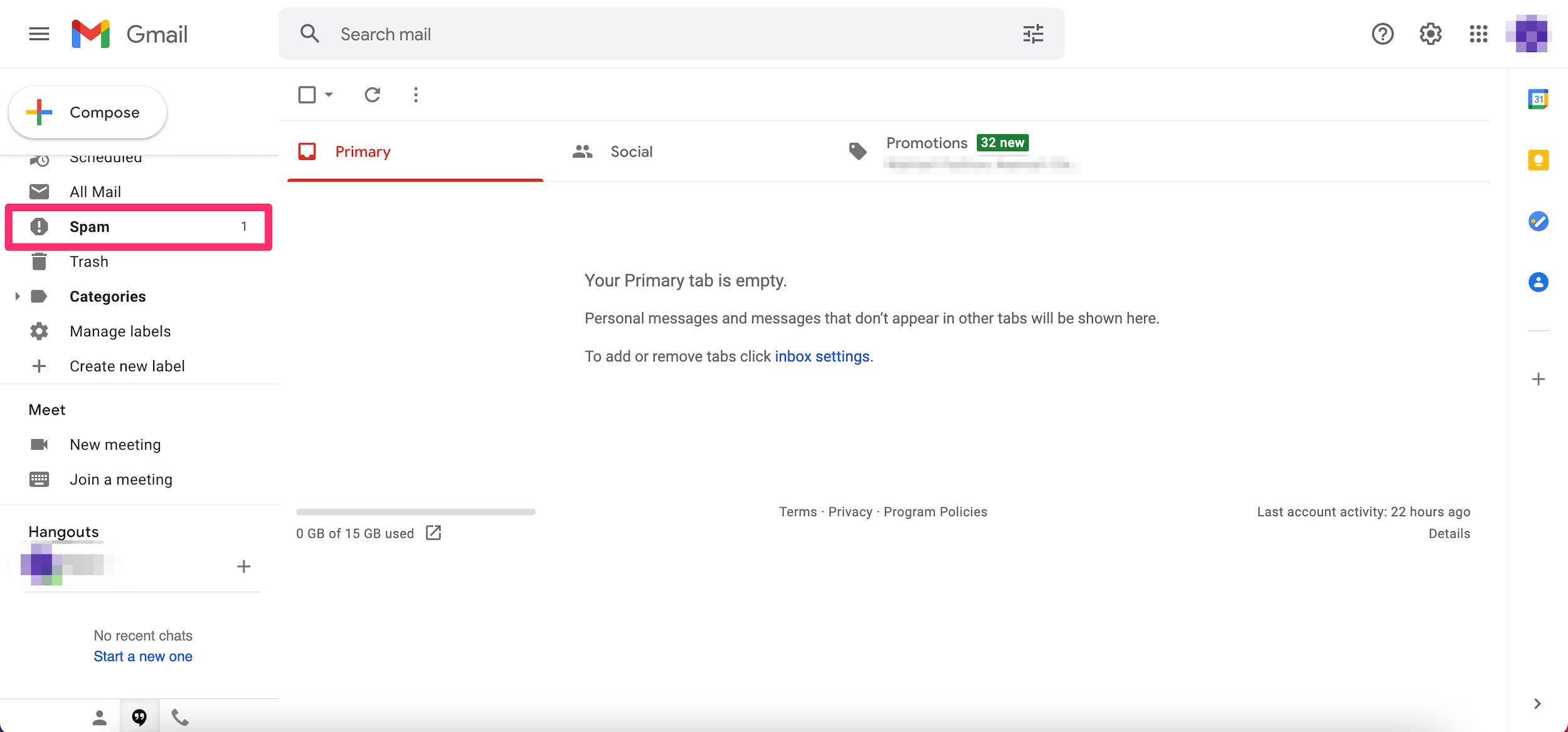Toggle the hamburger menu button

(x=38, y=33)
